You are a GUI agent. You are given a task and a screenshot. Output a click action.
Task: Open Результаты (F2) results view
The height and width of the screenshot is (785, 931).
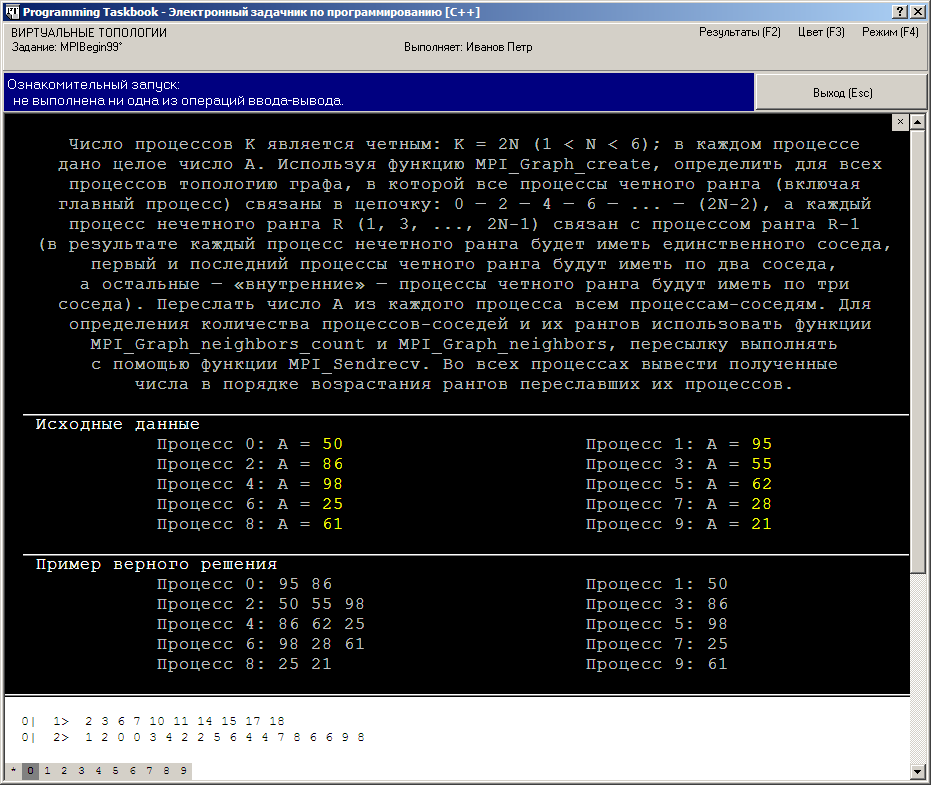[739, 32]
